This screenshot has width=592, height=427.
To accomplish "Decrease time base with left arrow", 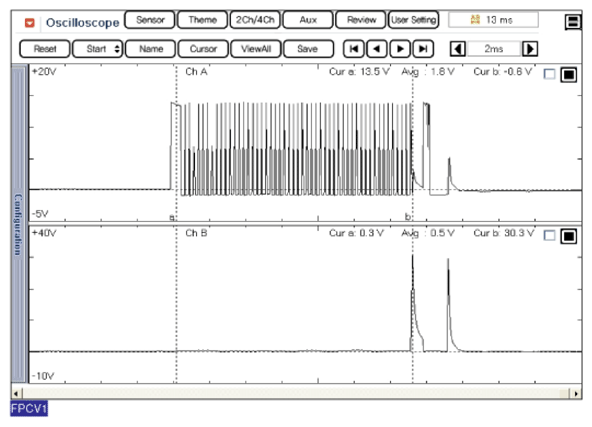I will [458, 49].
